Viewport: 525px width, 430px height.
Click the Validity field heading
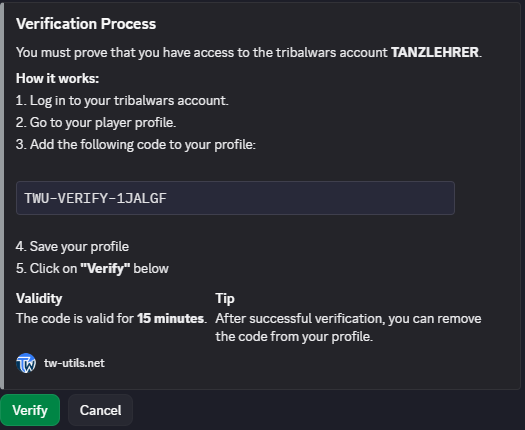tap(39, 298)
